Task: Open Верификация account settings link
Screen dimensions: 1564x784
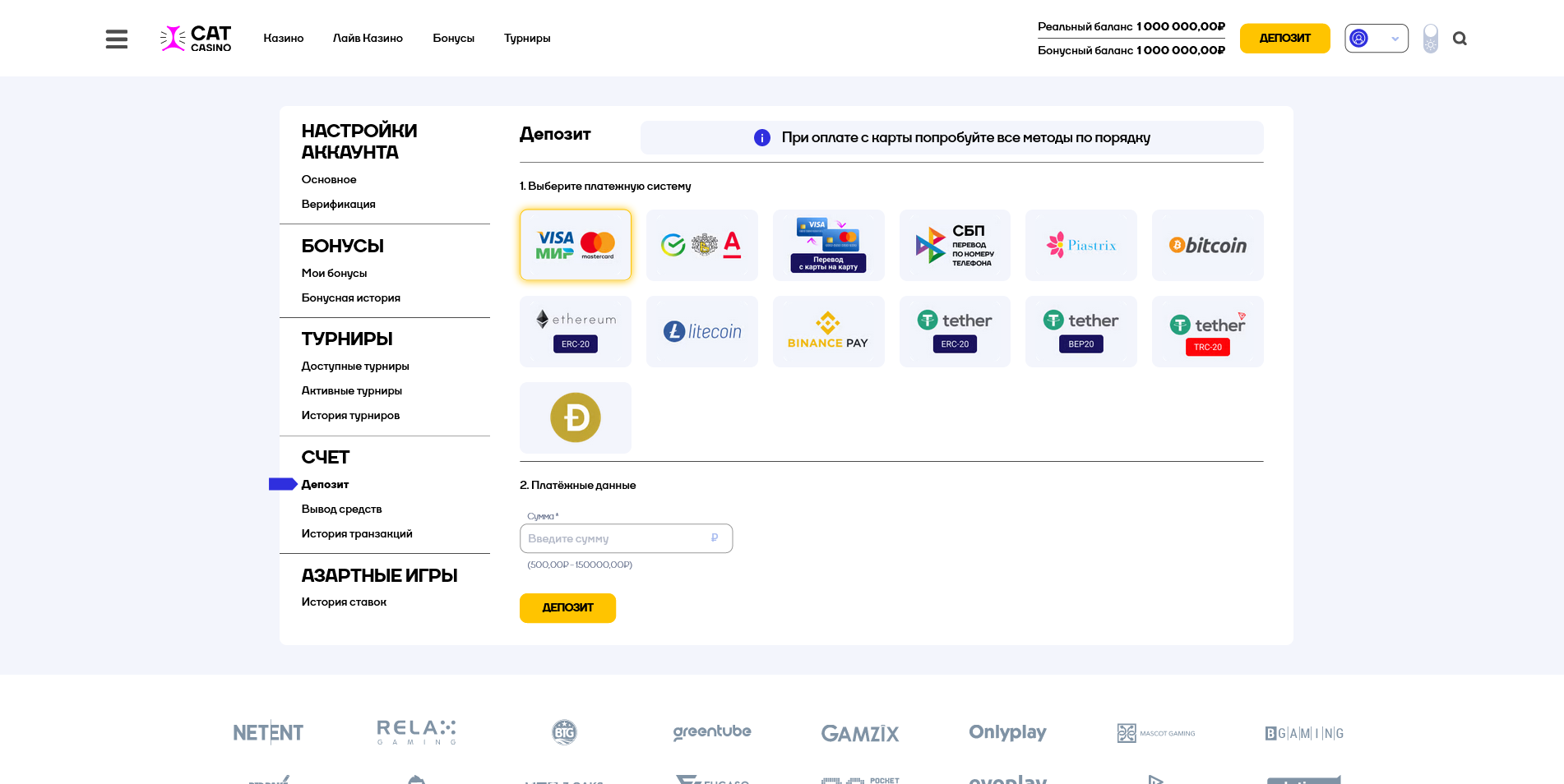Action: click(338, 205)
